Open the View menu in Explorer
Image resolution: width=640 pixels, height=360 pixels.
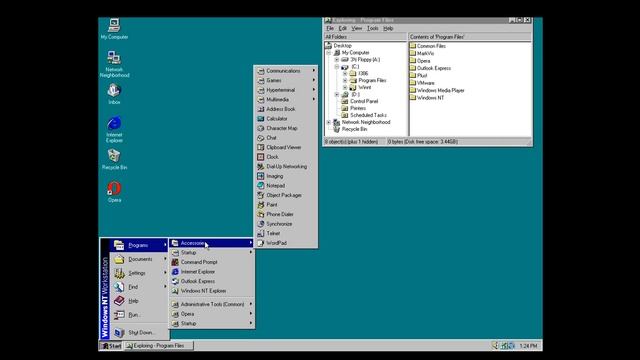tap(357, 28)
